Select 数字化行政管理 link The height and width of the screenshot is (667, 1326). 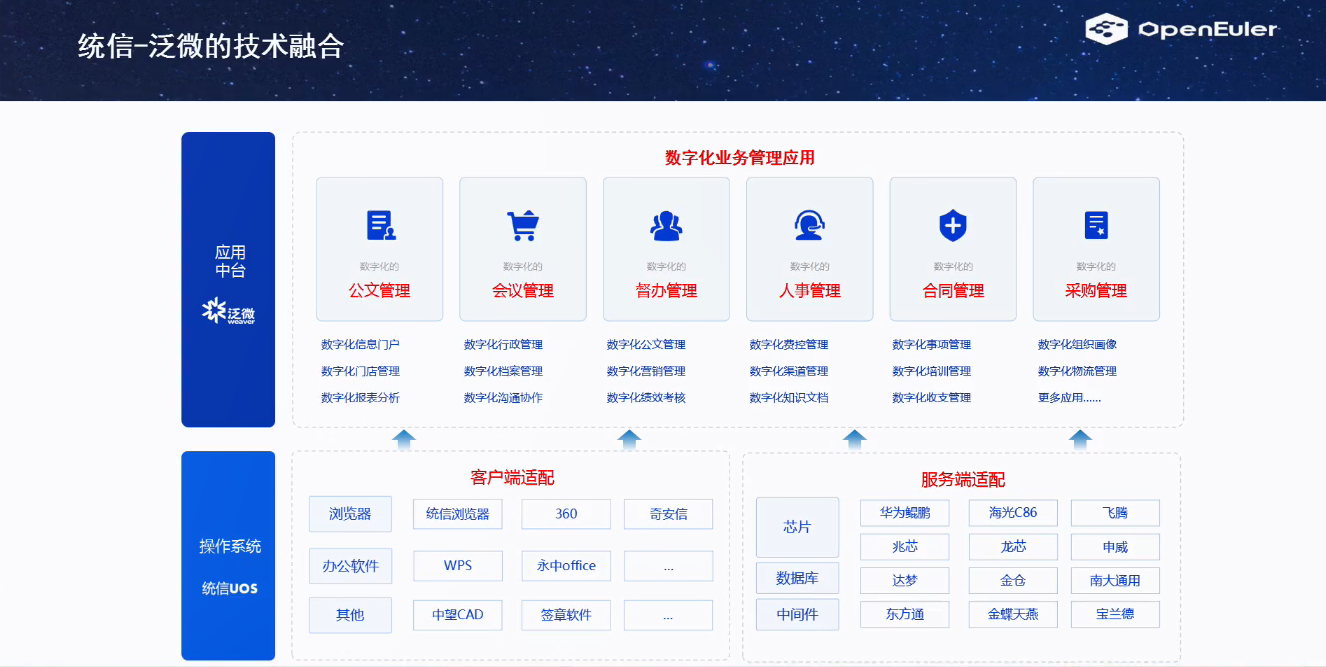pos(503,345)
